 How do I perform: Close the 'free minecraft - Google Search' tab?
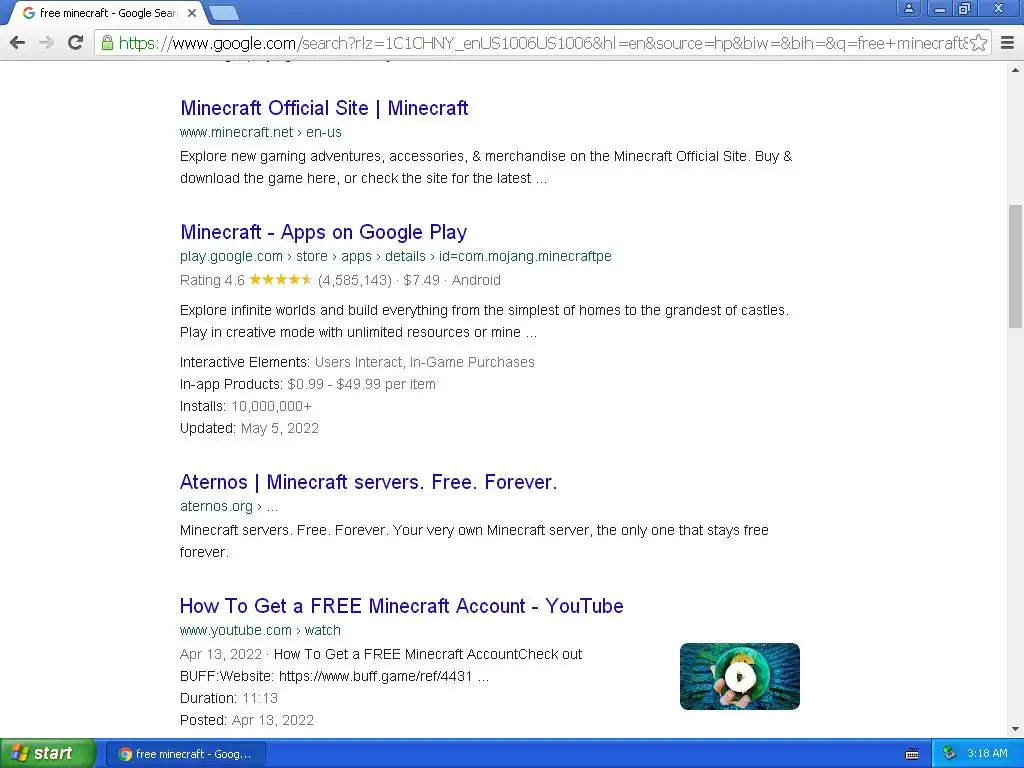coord(192,13)
